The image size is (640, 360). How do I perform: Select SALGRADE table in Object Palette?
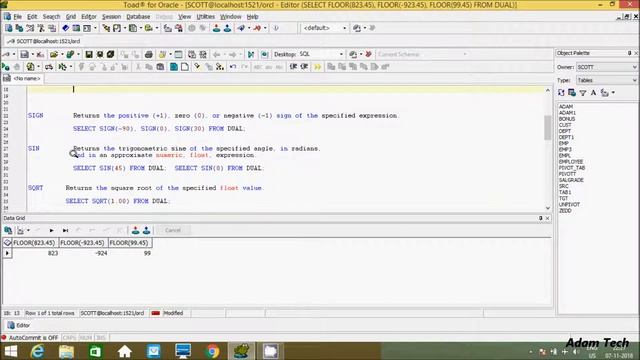point(571,180)
